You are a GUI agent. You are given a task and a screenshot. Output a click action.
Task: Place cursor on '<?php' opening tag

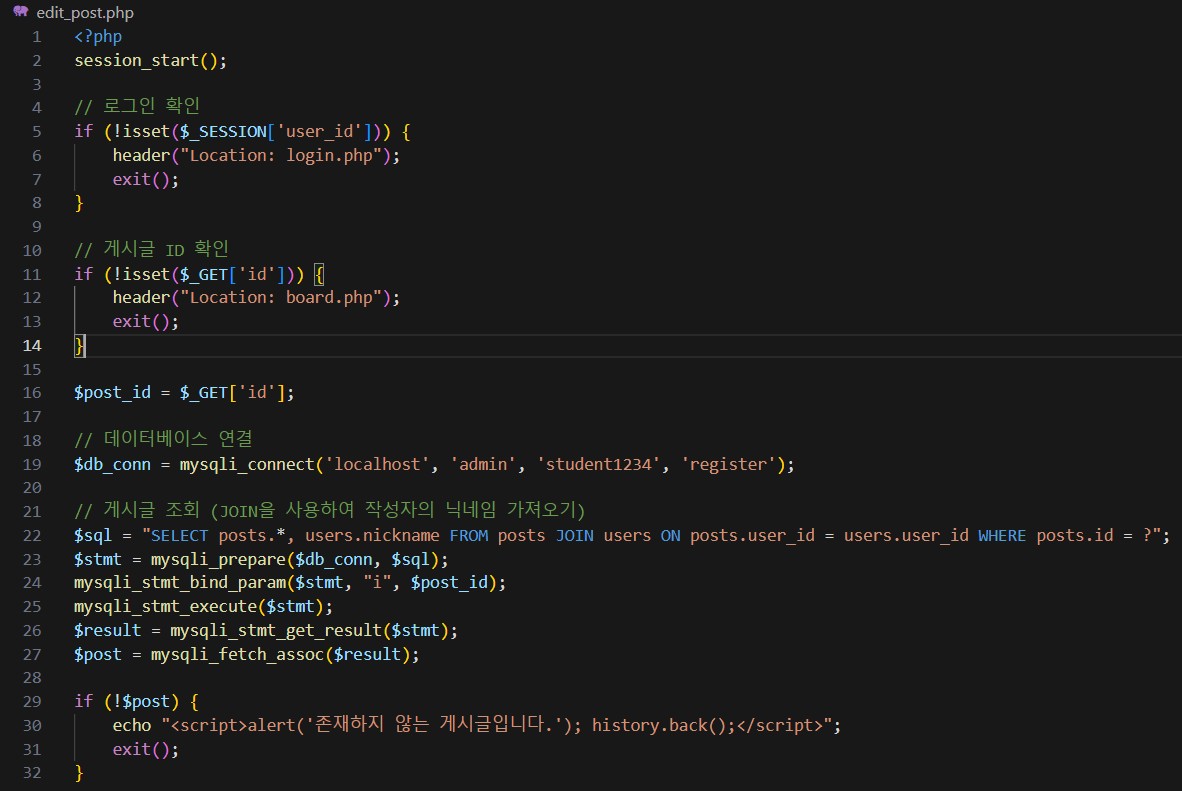pyautogui.click(x=98, y=36)
